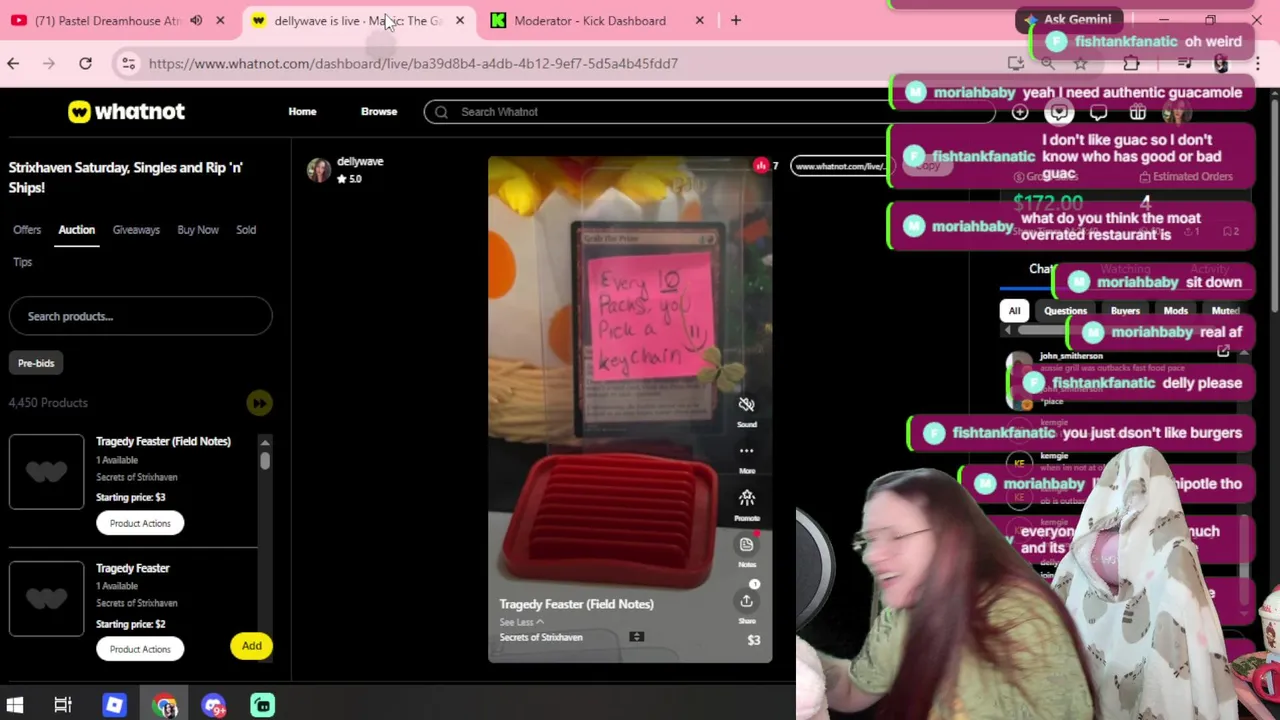Select the Auction tab
Screen dimensions: 1280x720
(76, 230)
